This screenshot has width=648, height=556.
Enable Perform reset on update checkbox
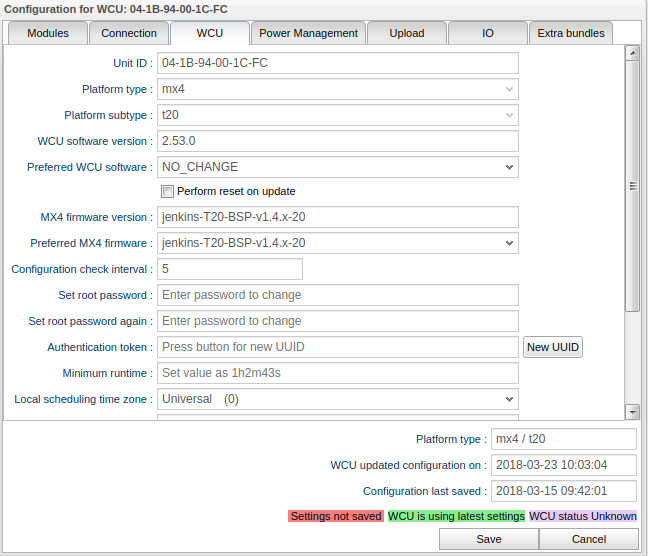(x=168, y=191)
